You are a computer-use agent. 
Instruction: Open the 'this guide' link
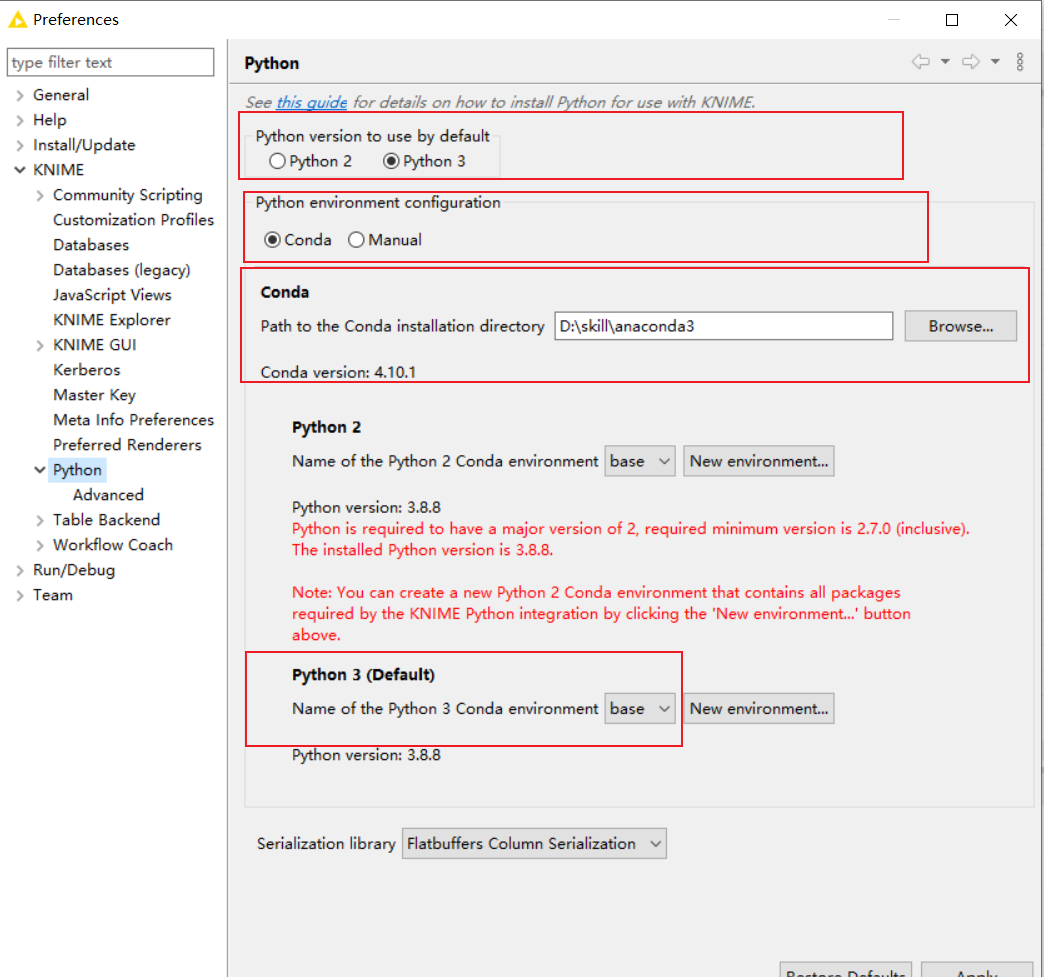[x=312, y=103]
